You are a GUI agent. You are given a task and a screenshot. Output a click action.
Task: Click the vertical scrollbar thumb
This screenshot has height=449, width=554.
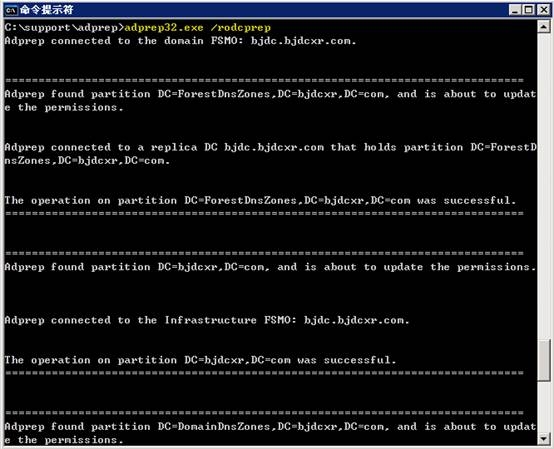point(544,360)
